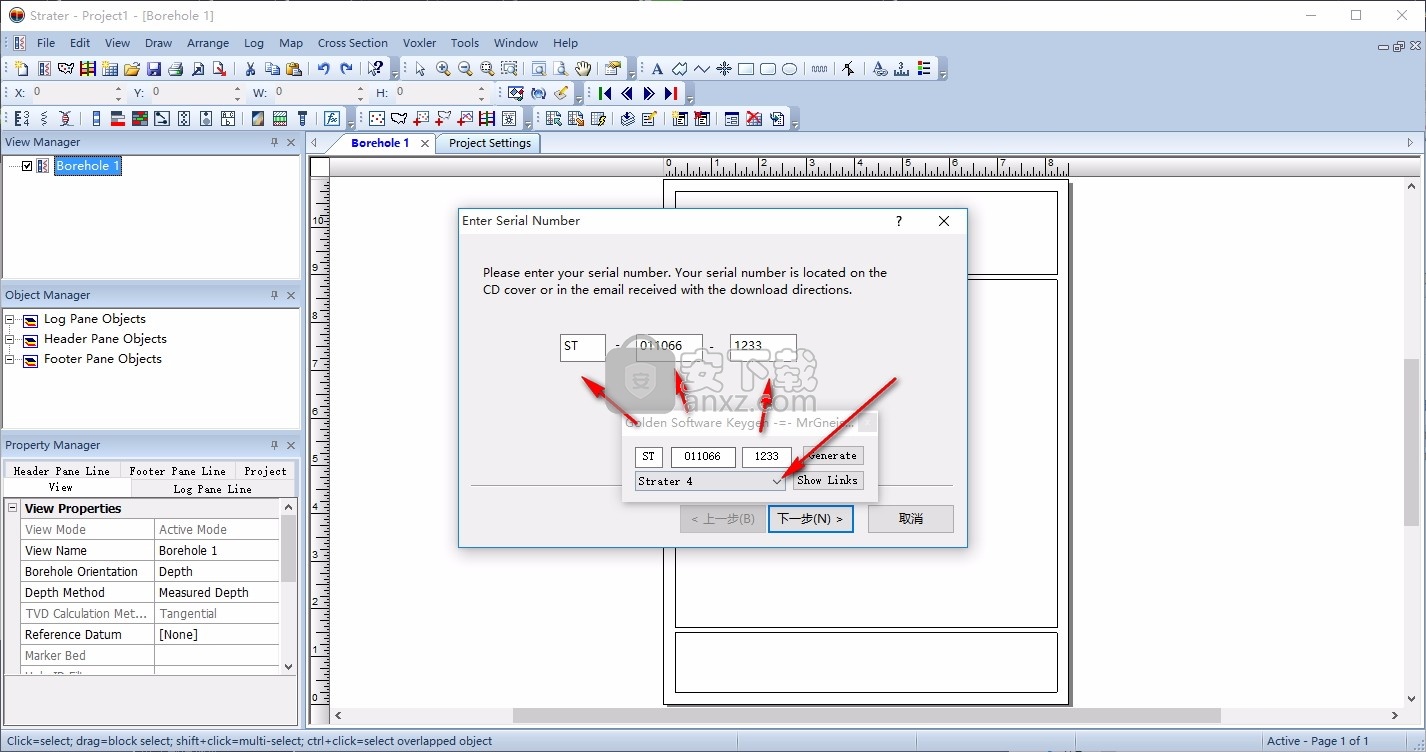Open the File menu
This screenshot has height=752, width=1426.
click(x=46, y=43)
